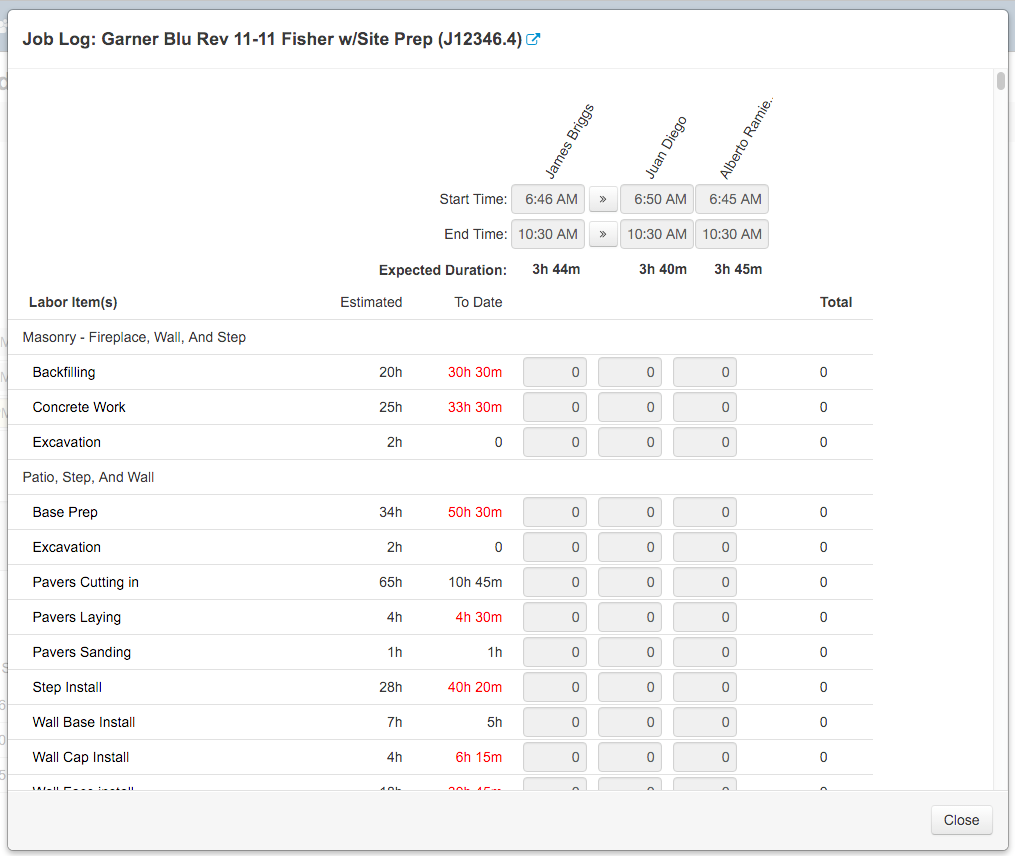Click the copy-right arrow next to Start Time
This screenshot has height=856, width=1015.
603,199
